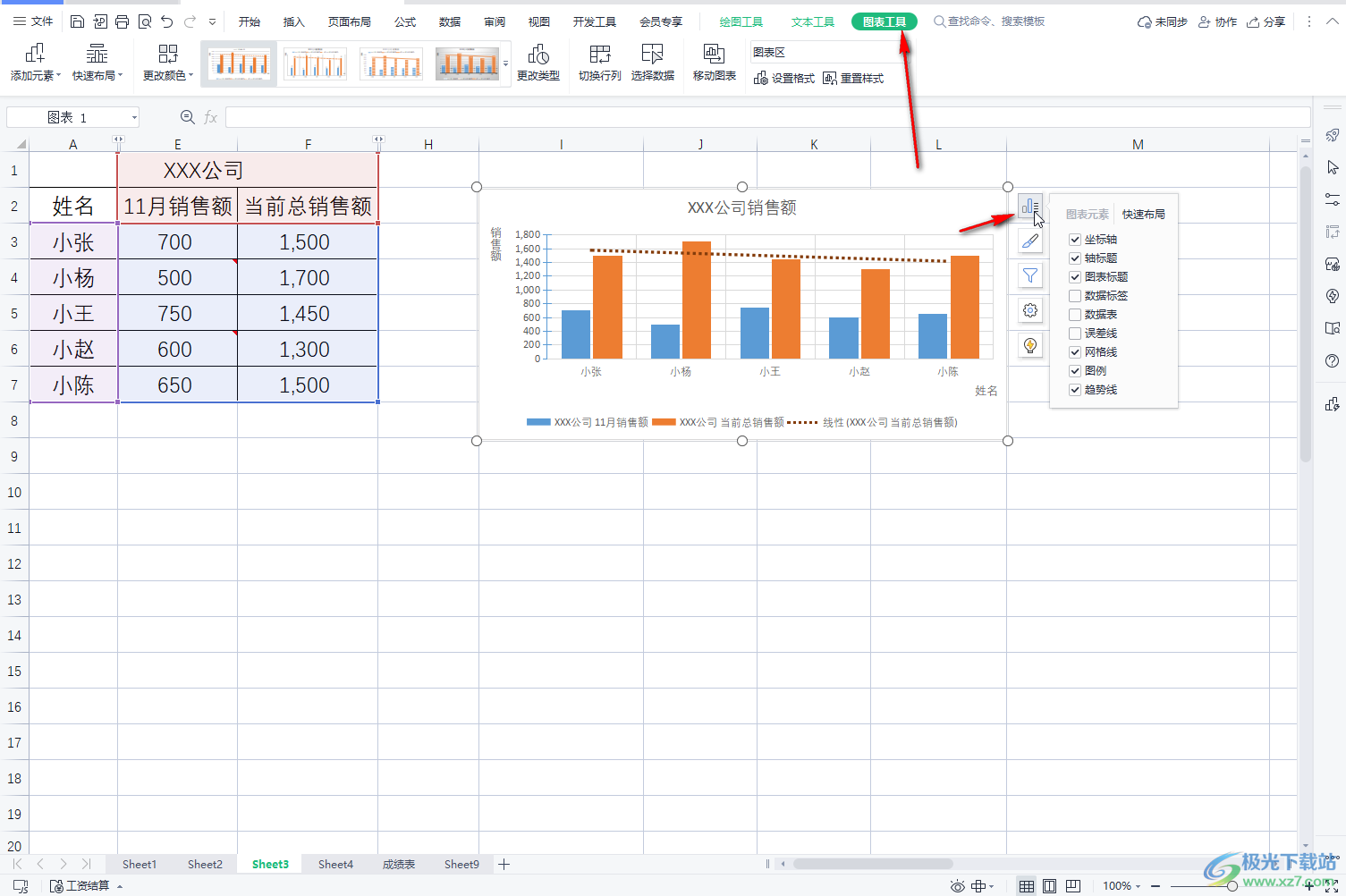
Task: Click the 分享 share button
Action: (x=1266, y=21)
